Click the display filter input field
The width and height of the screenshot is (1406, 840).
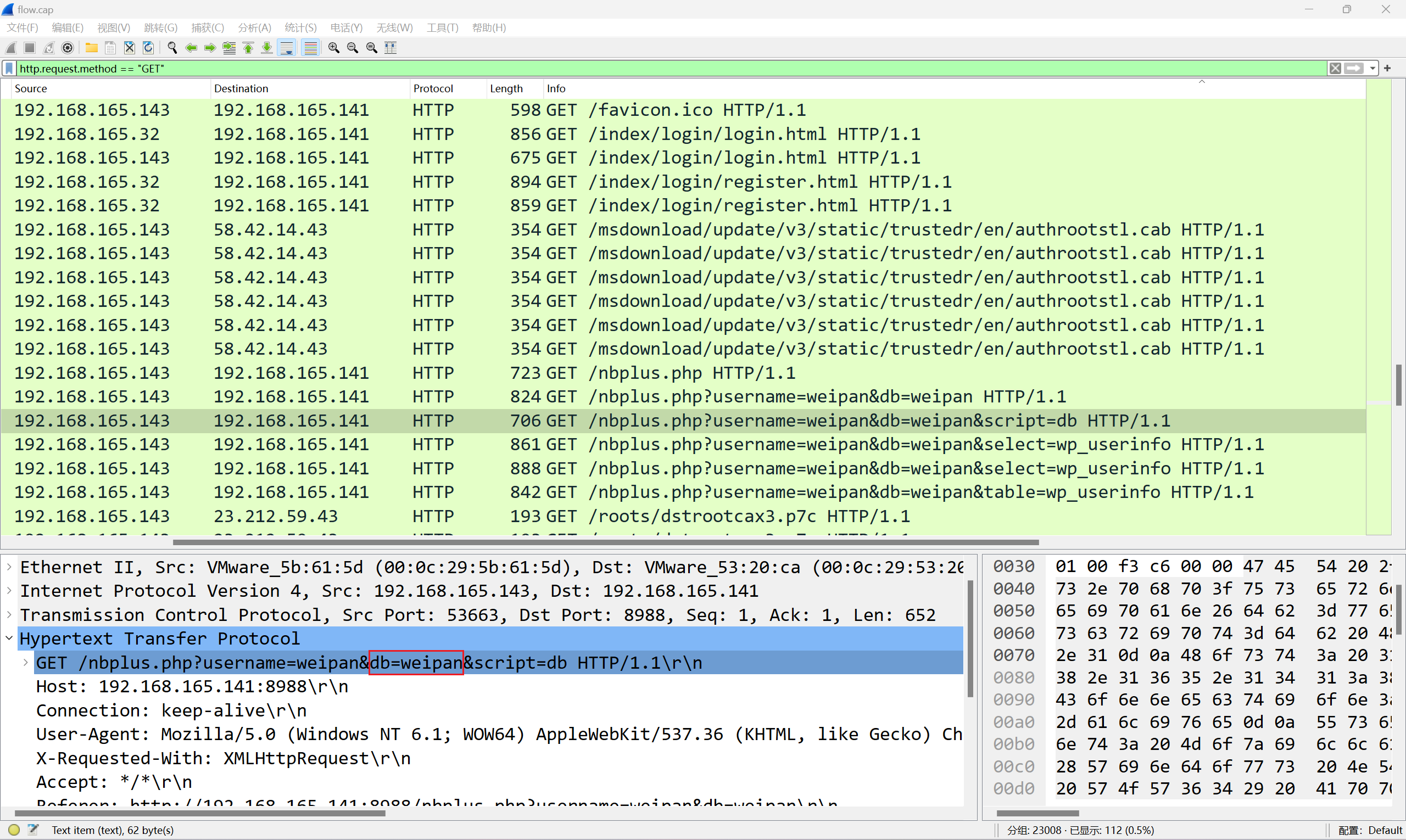[x=671, y=69]
